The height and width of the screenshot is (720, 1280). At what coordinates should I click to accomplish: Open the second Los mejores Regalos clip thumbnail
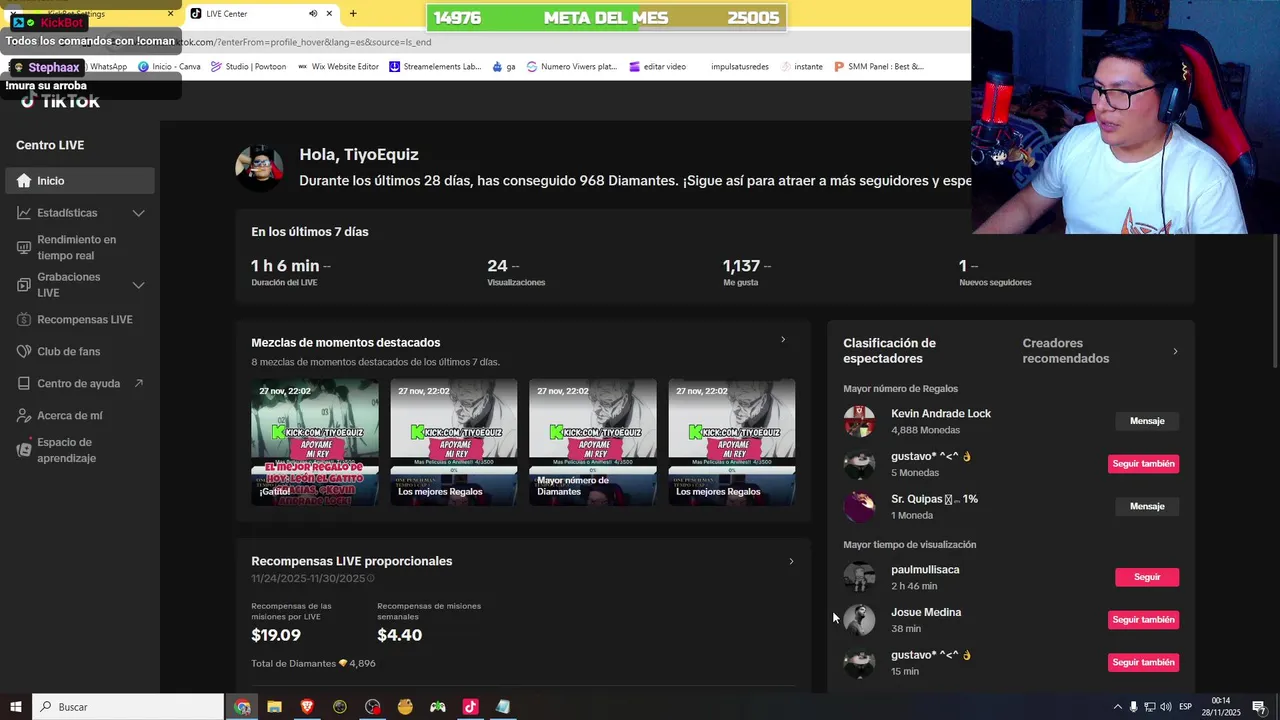coord(732,442)
